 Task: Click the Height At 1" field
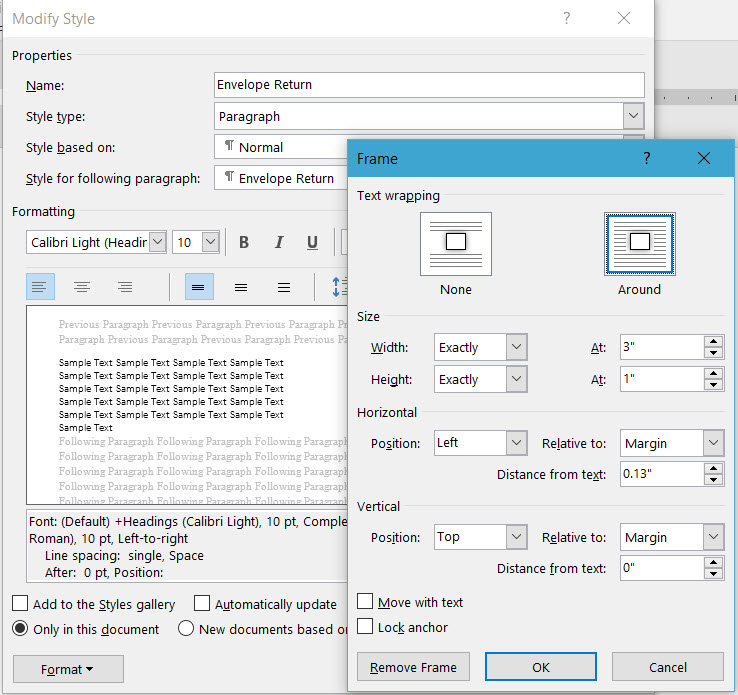click(x=662, y=379)
